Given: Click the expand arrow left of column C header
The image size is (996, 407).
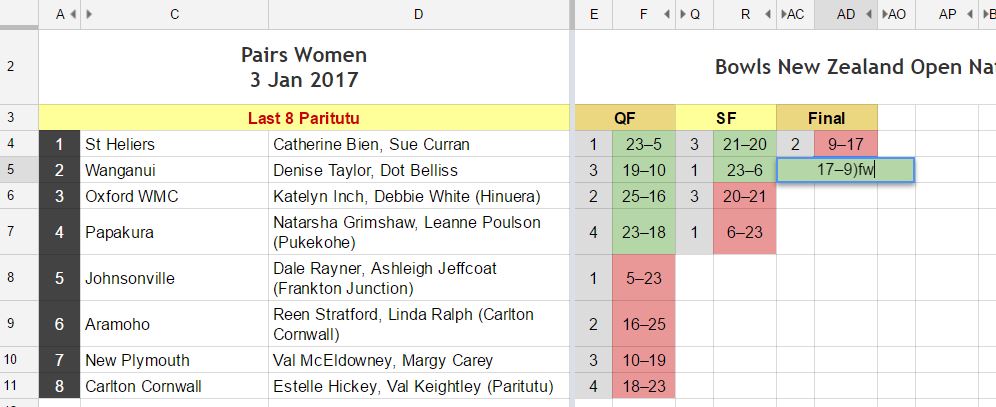Looking at the screenshot, I should [x=88, y=14].
